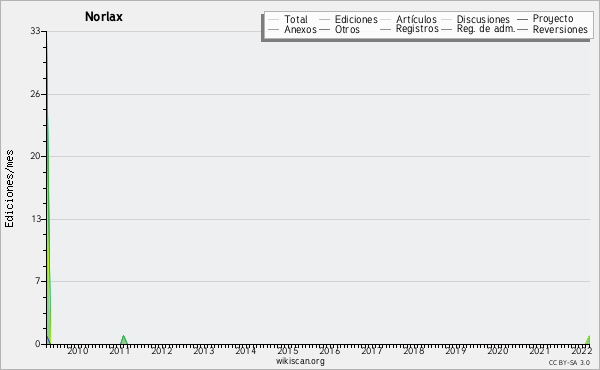600x370 pixels.
Task: Click the 2010 x-axis label
Action: tap(78, 350)
